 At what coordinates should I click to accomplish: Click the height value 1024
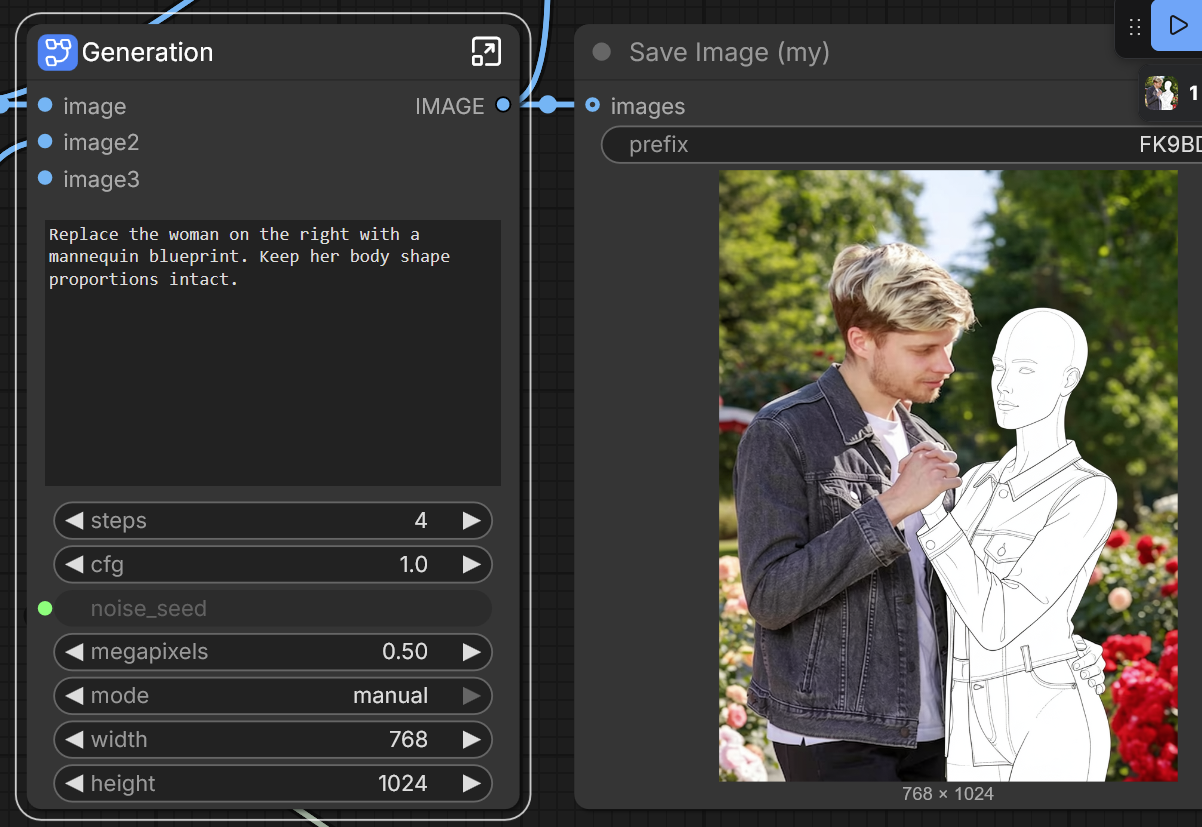[x=403, y=783]
